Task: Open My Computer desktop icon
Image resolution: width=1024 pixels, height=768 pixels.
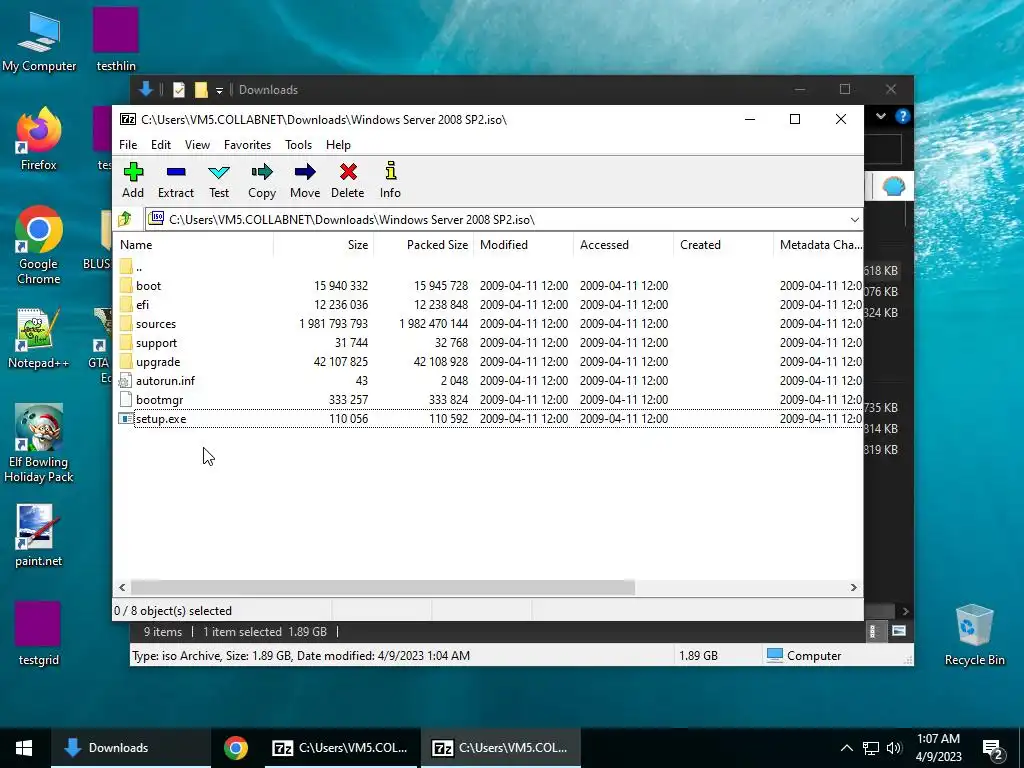Action: pos(39,40)
